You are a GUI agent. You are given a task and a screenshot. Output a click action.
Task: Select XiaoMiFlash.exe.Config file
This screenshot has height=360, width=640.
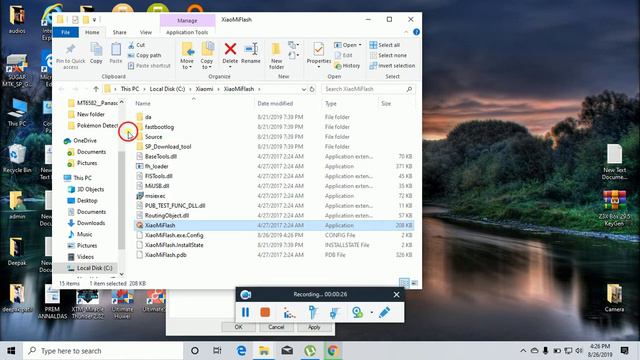click(x=174, y=235)
